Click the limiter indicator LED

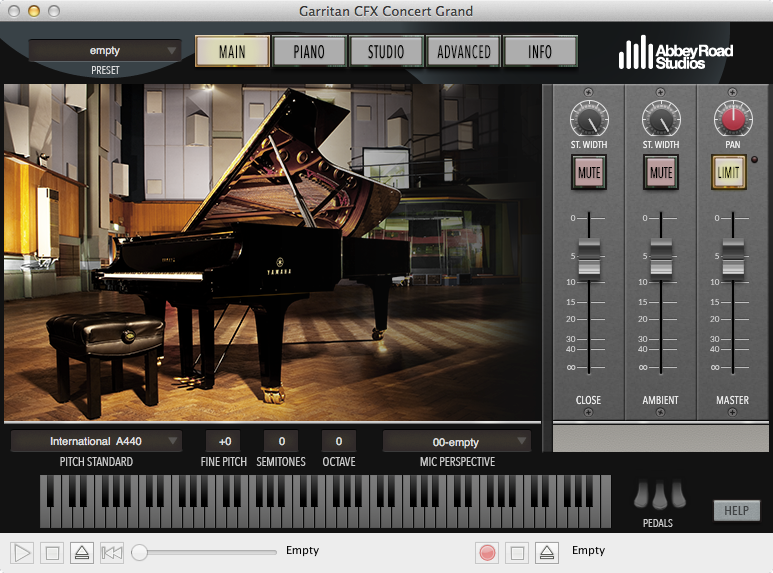[754, 159]
